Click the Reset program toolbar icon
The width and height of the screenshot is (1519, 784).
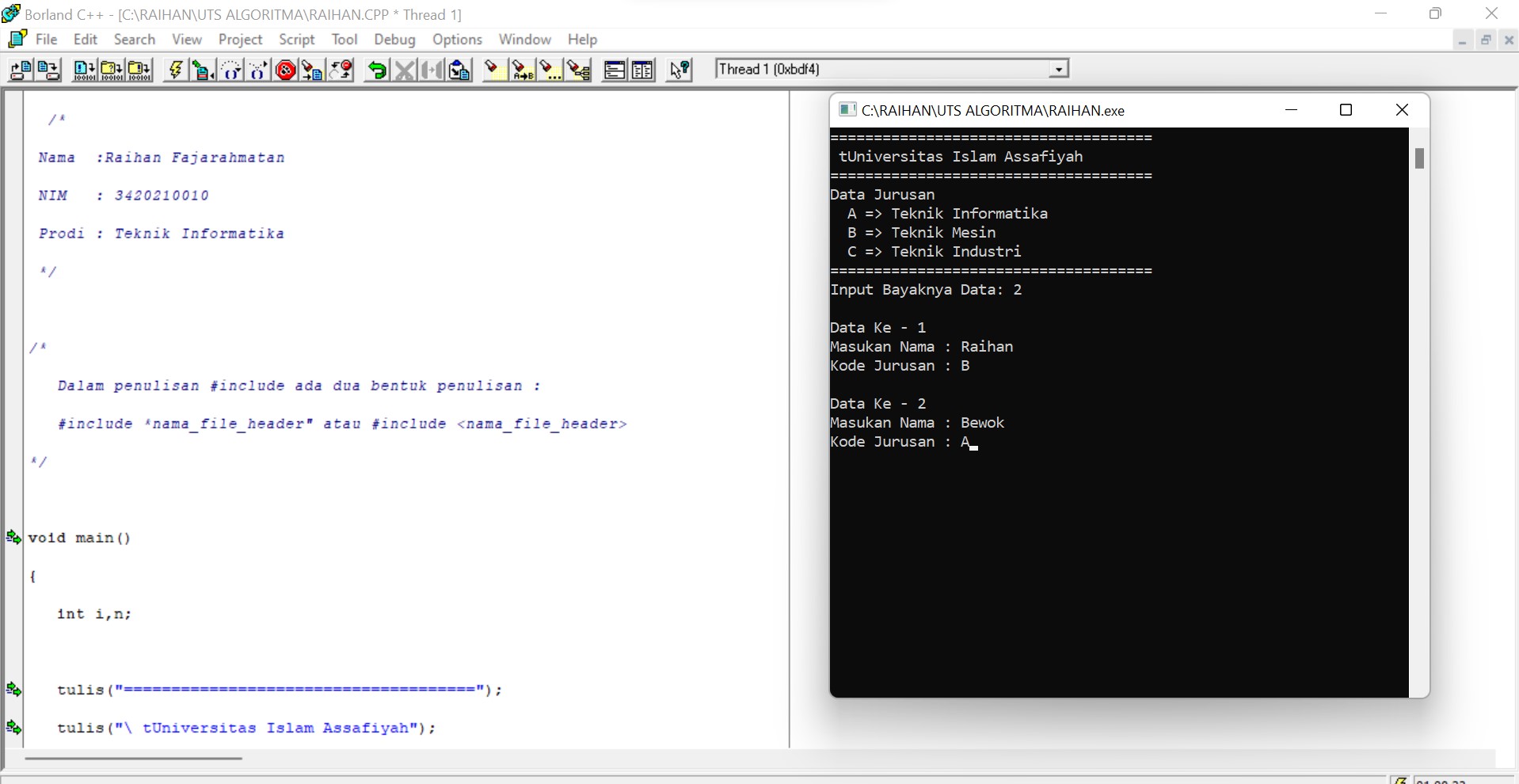(x=341, y=70)
